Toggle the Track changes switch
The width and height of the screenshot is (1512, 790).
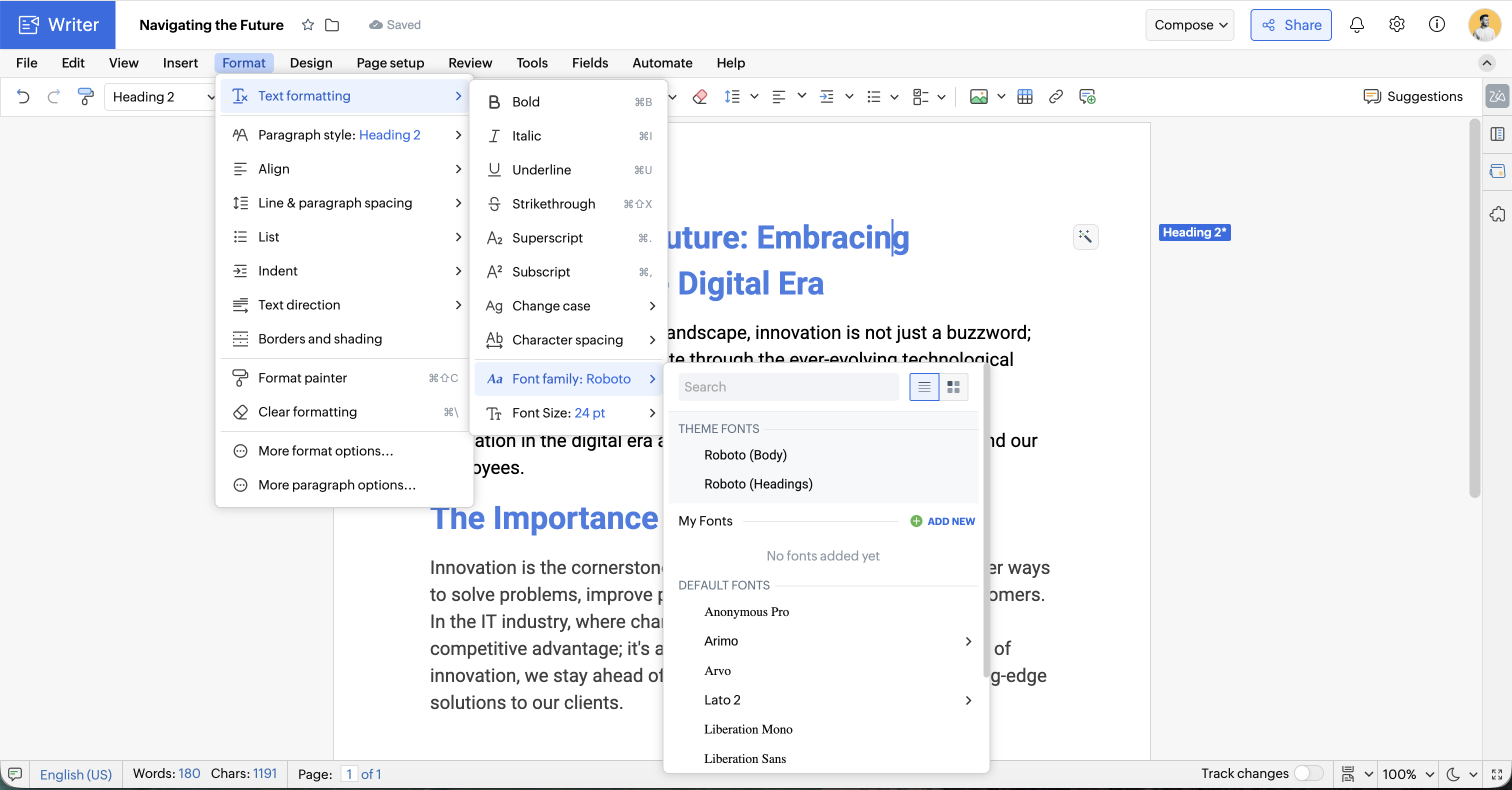(x=1307, y=773)
